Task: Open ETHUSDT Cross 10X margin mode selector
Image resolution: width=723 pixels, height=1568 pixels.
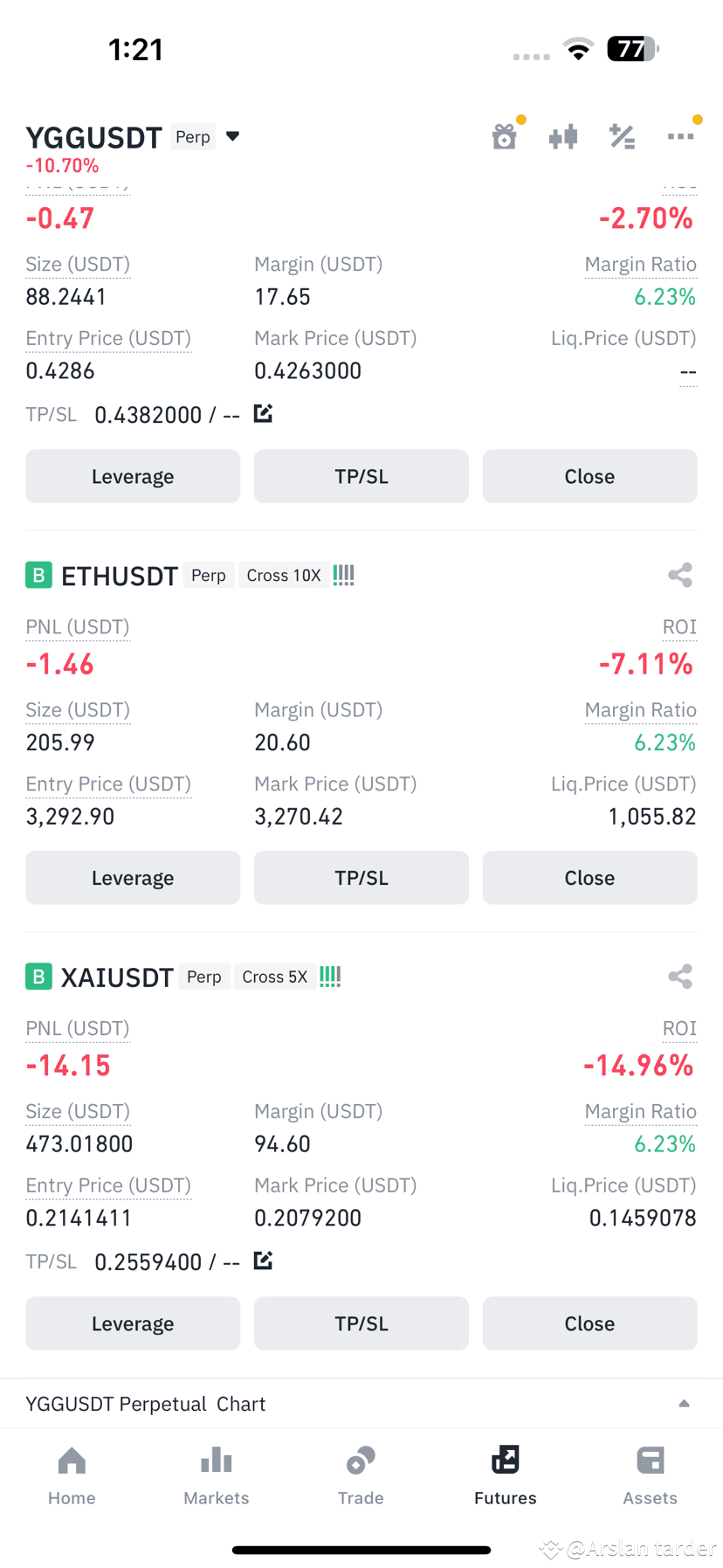Action: tap(284, 576)
